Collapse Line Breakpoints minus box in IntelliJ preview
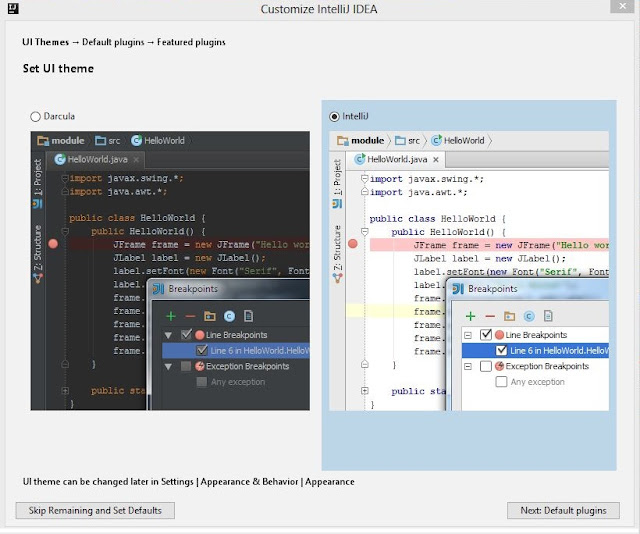 468,336
